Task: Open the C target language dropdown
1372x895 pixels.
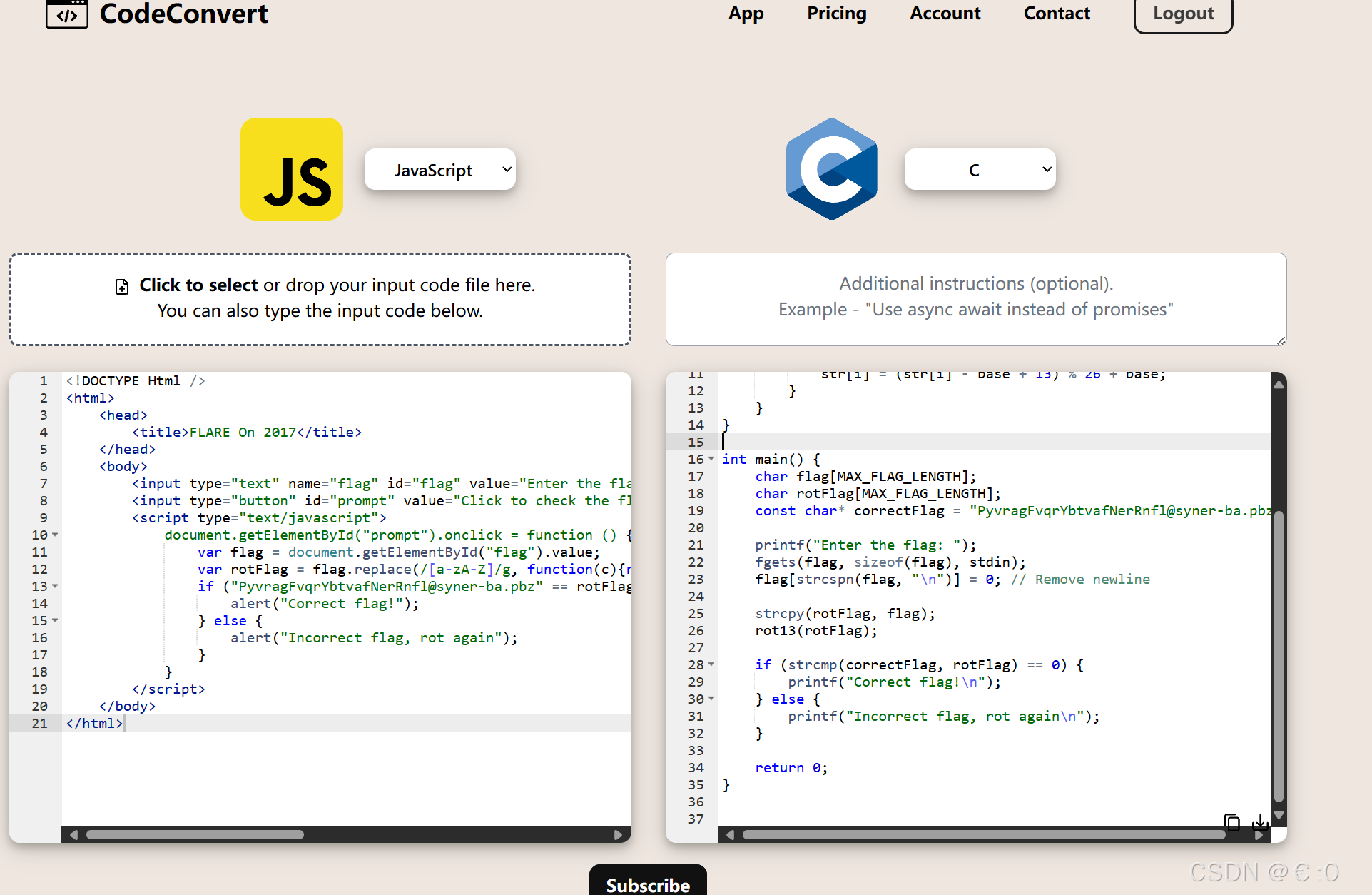Action: (x=980, y=170)
